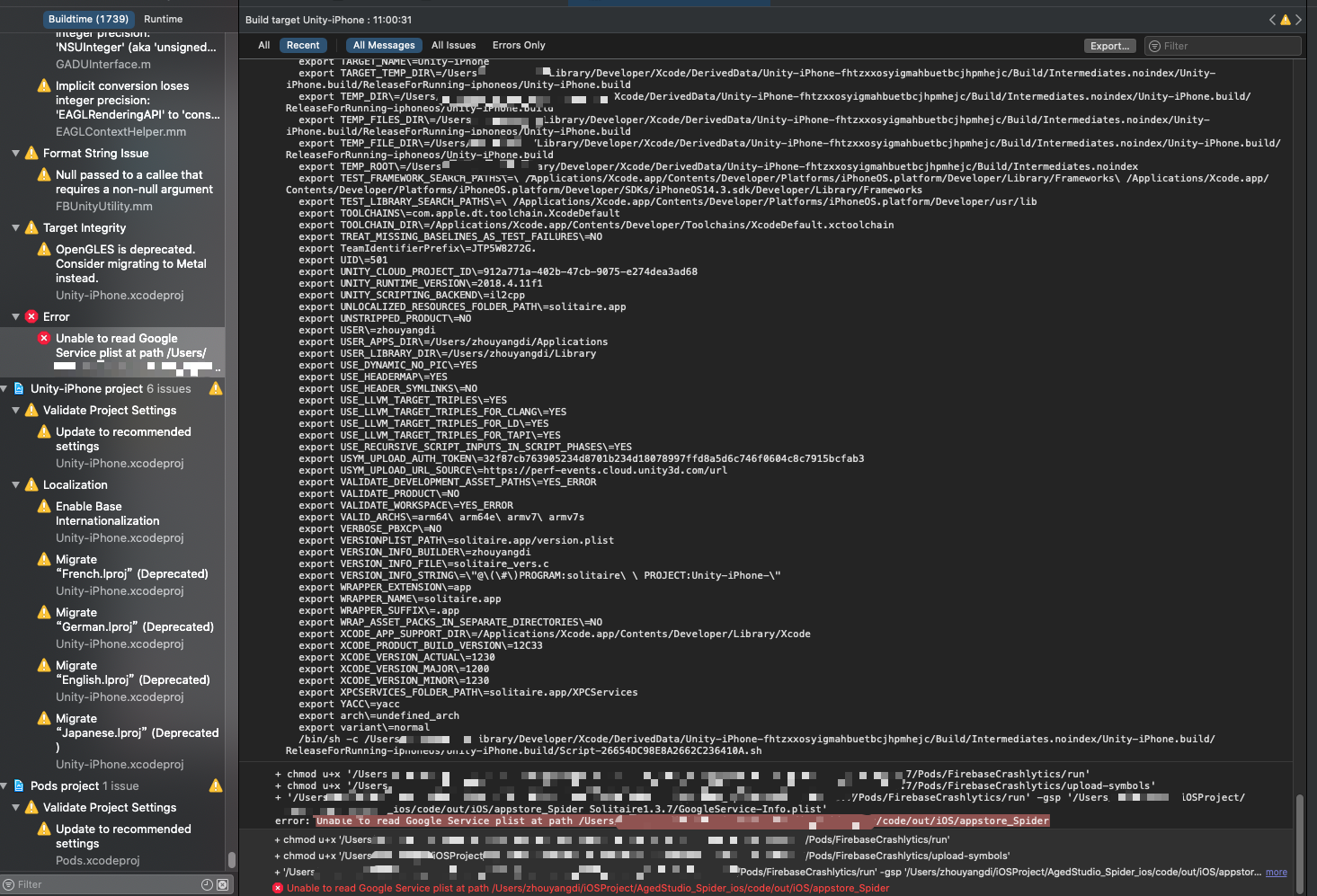Click the warning icon next to OpenGLES is deprecated

[x=43, y=249]
